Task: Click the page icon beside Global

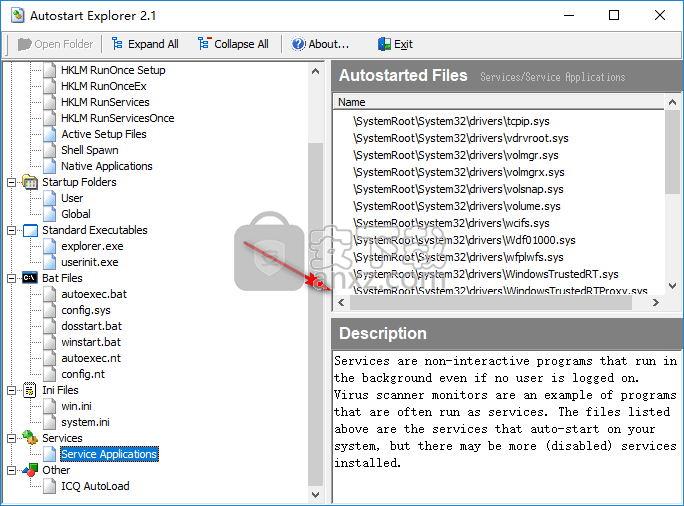Action: [x=50, y=214]
